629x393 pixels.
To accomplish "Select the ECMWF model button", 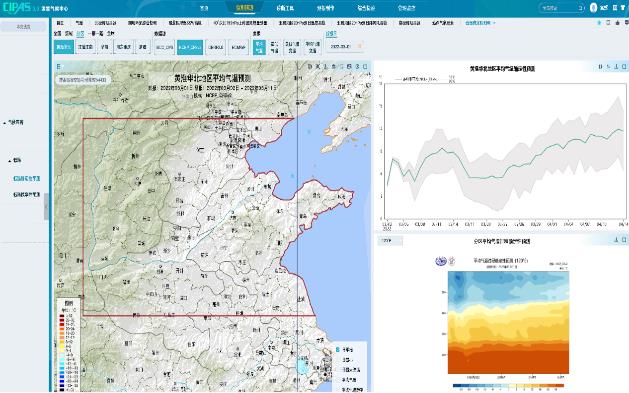I will point(238,47).
